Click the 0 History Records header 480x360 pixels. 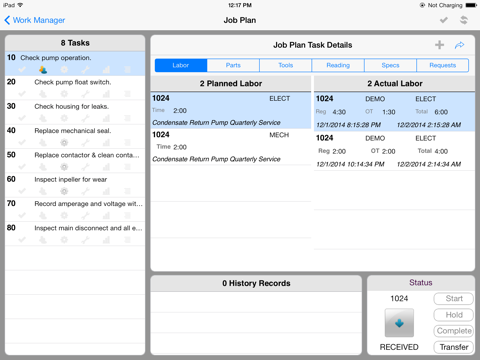[x=256, y=283]
